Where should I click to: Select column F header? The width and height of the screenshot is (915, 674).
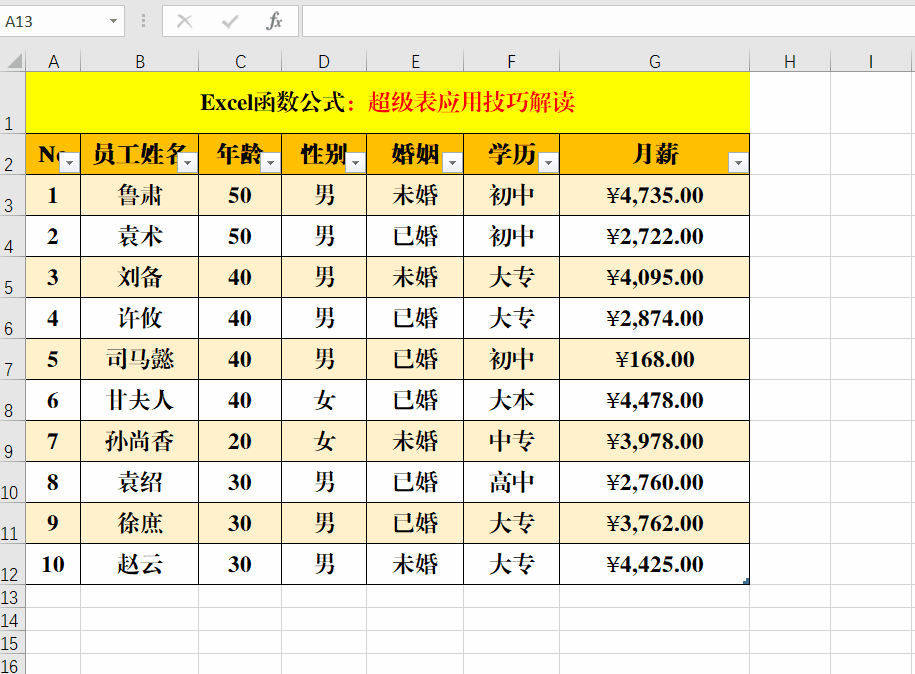[512, 61]
